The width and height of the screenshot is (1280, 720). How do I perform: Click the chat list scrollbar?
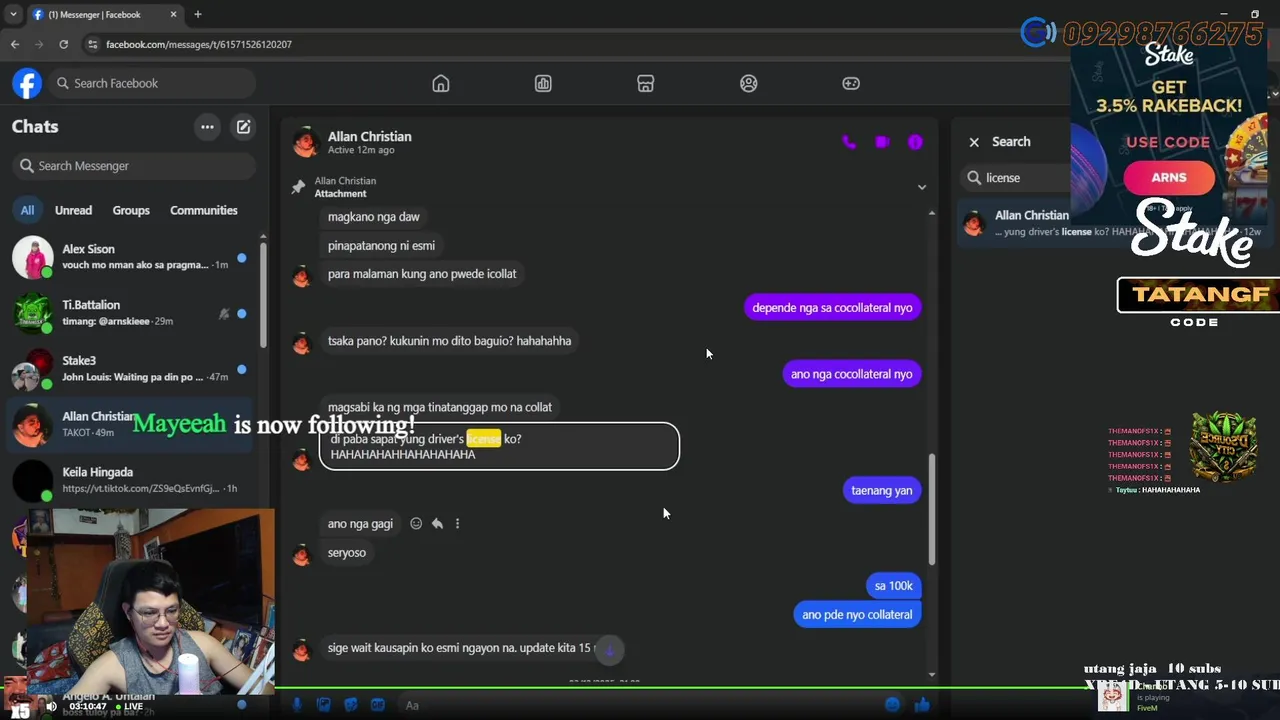(x=263, y=295)
